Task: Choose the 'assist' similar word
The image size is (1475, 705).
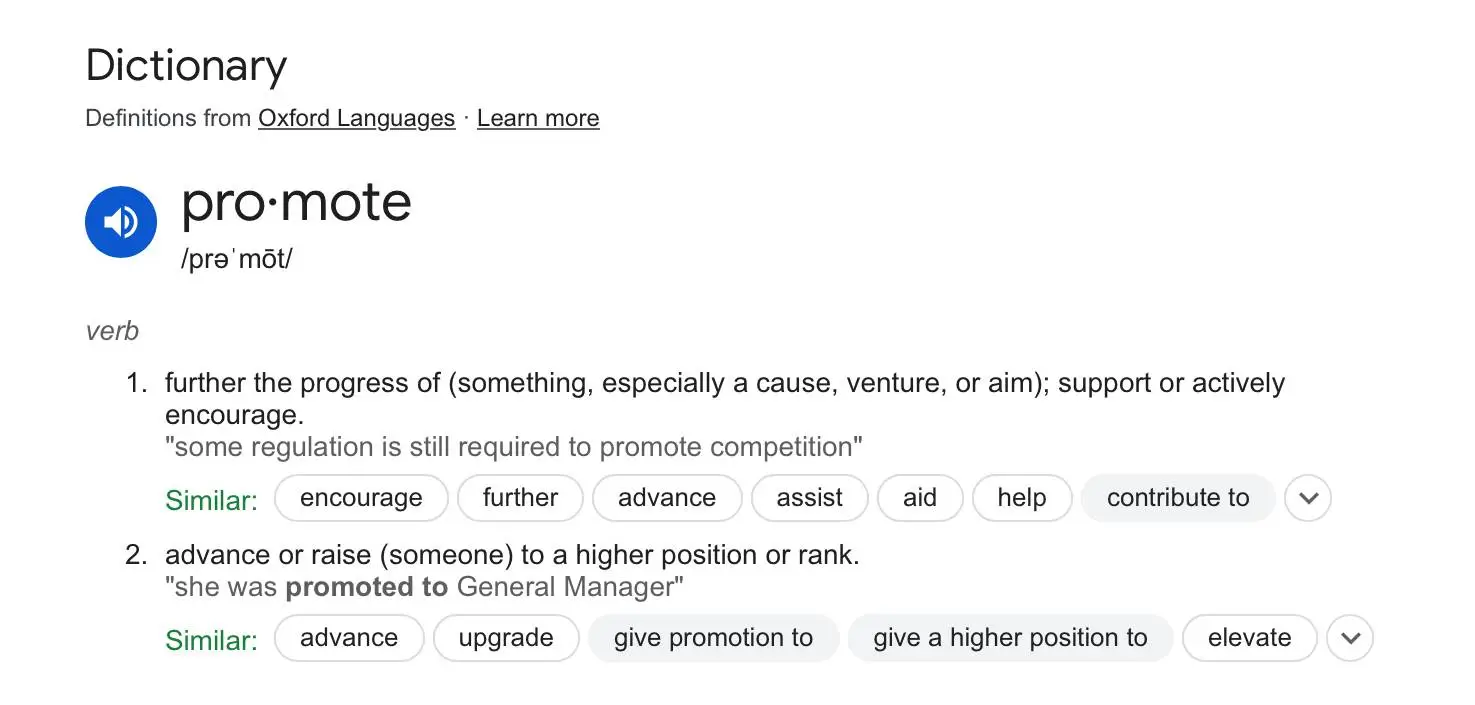Action: pos(809,498)
